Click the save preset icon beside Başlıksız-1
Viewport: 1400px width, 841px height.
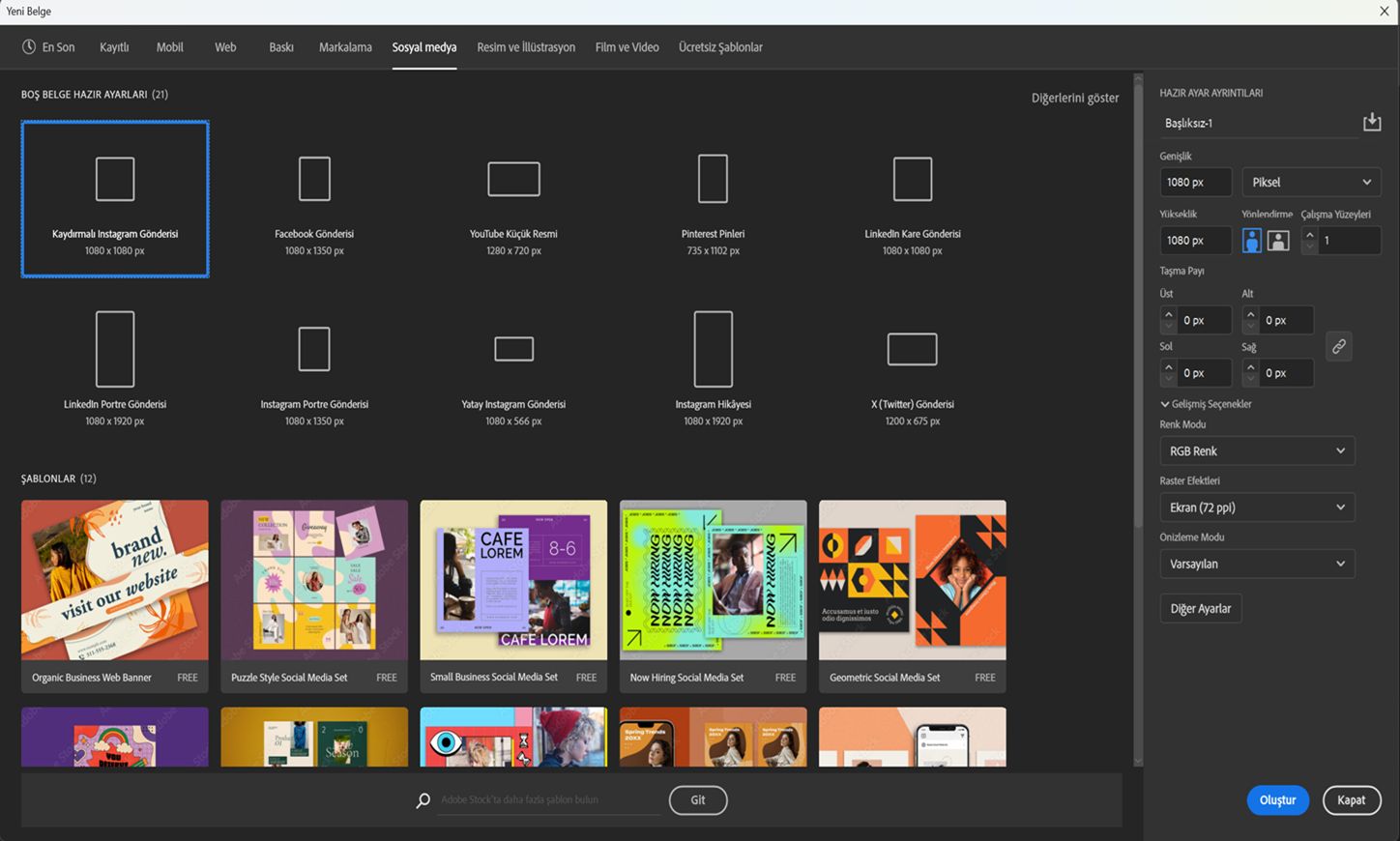point(1371,122)
